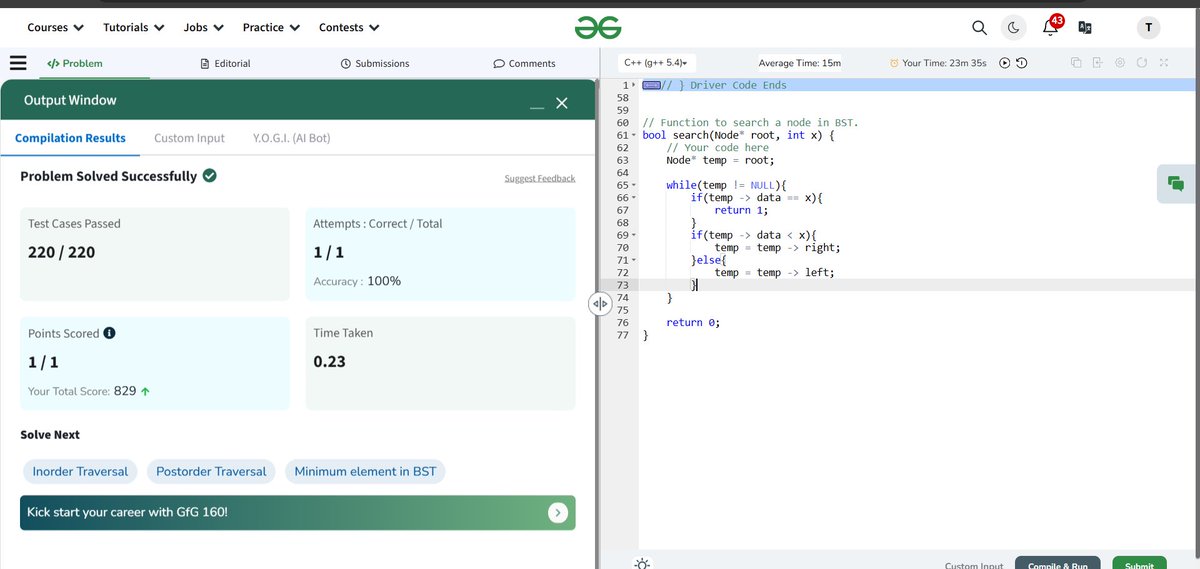Toggle dark mode moon icon
This screenshot has height=569, width=1200.
1013,28
